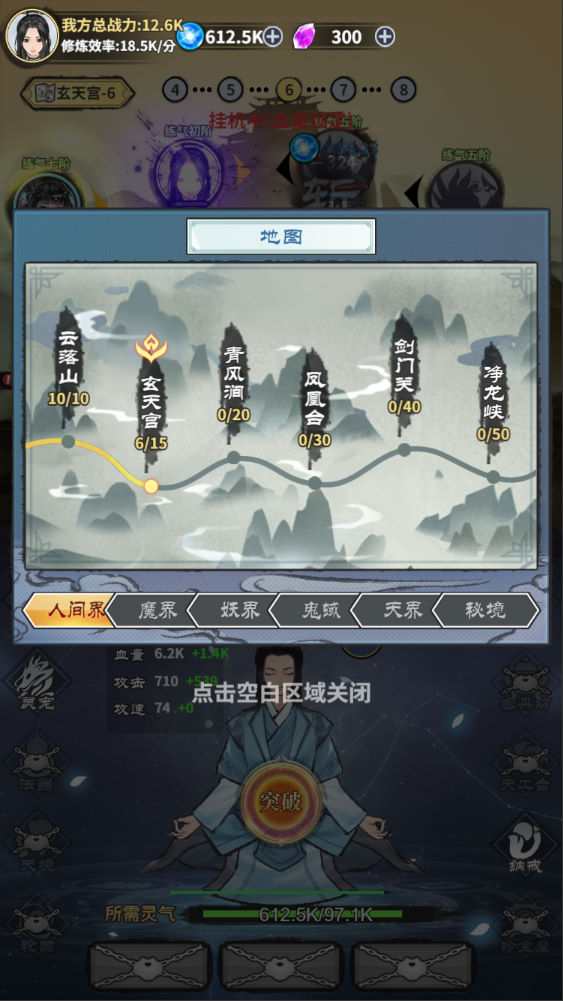Viewport: 563px width, 1001px height.
Task: Switch to the 妖界 tab
Action: coord(236,610)
